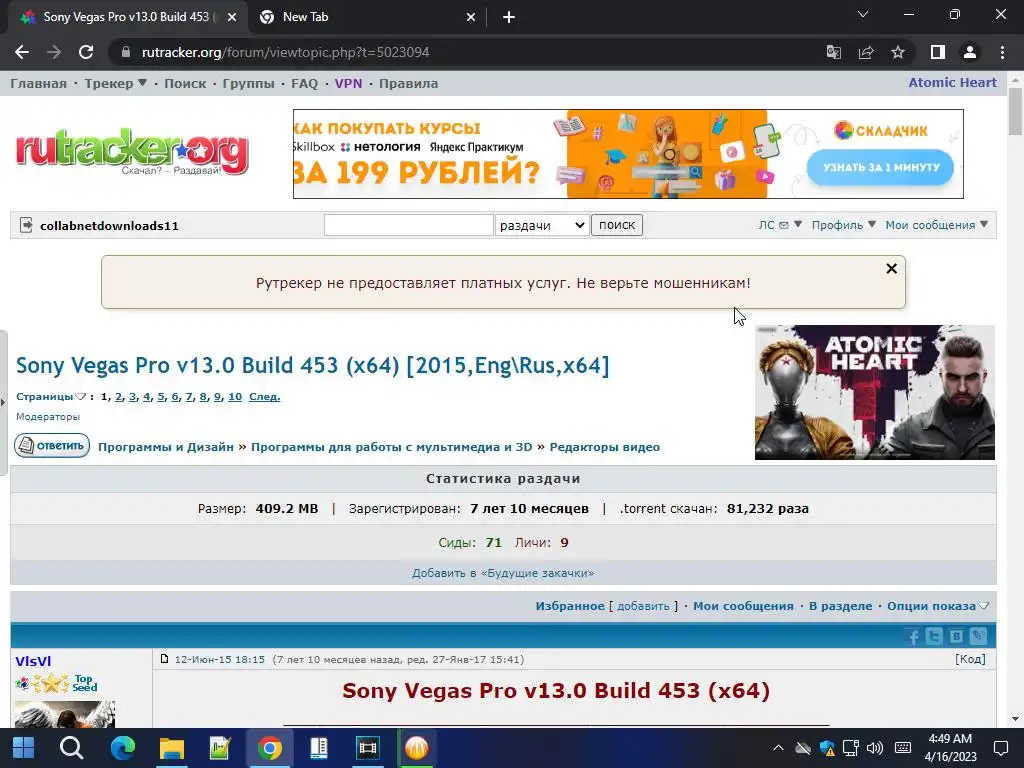Click the browser forward arrow
The image size is (1024, 768).
point(54,52)
